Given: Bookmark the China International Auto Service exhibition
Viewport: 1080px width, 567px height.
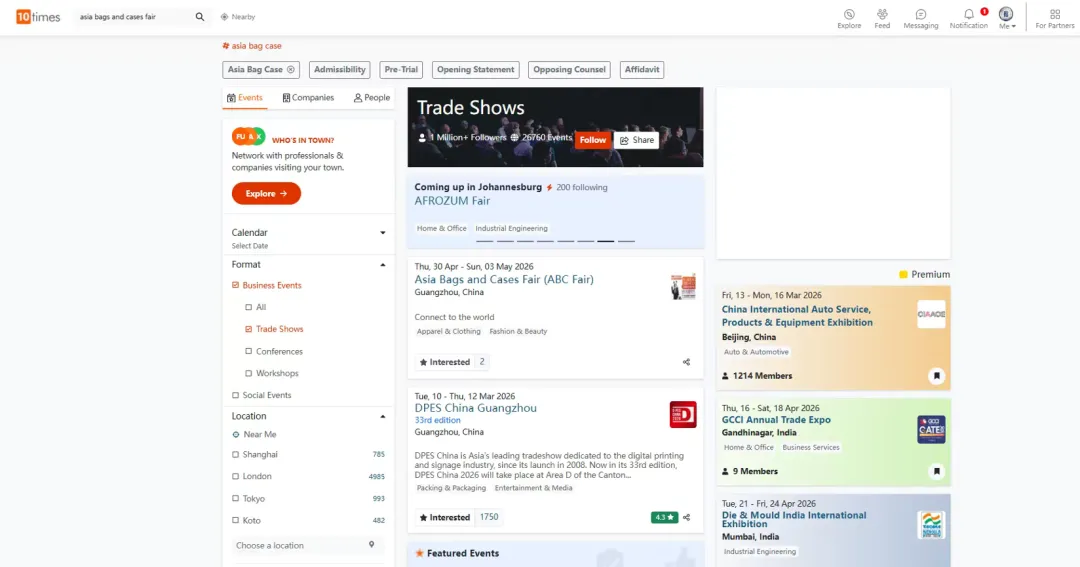Looking at the screenshot, I should click(x=936, y=376).
